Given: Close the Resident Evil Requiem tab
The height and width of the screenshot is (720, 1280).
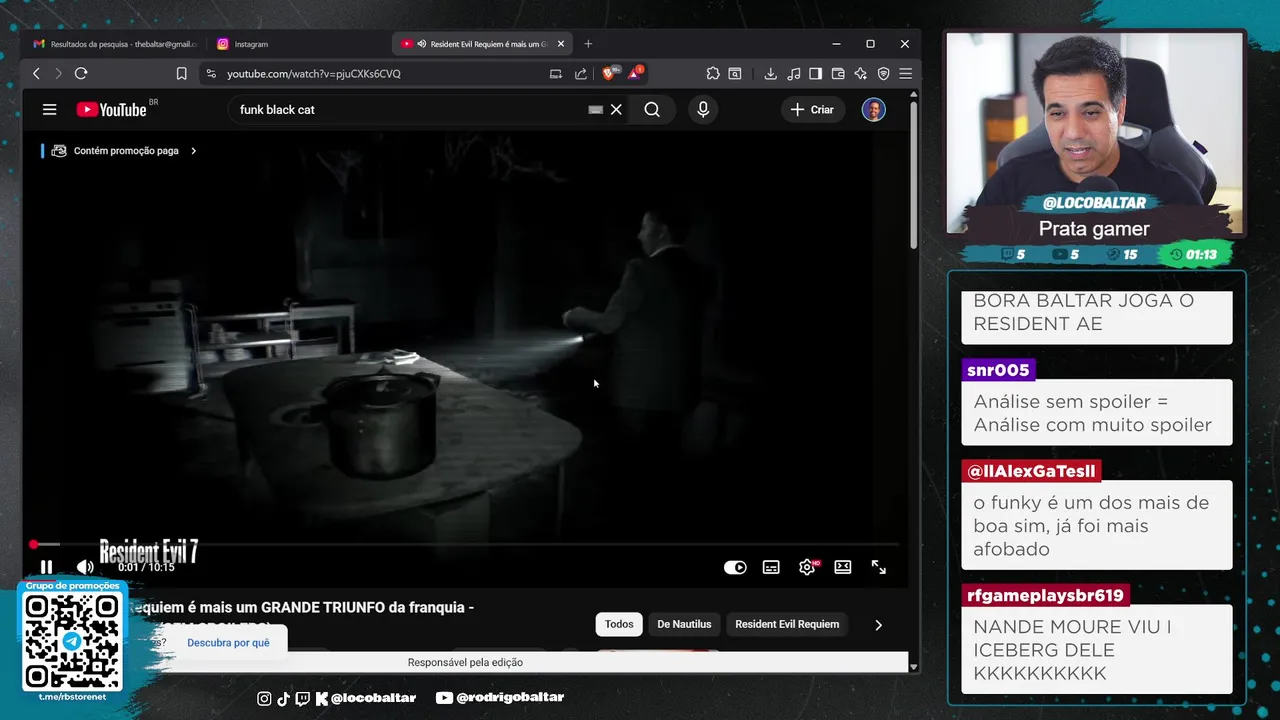Looking at the screenshot, I should coord(561,44).
